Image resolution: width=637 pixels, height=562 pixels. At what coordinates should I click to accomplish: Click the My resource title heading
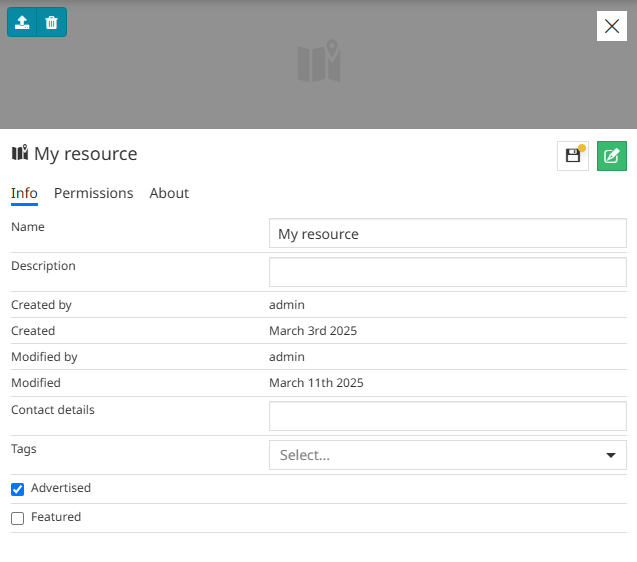point(86,154)
